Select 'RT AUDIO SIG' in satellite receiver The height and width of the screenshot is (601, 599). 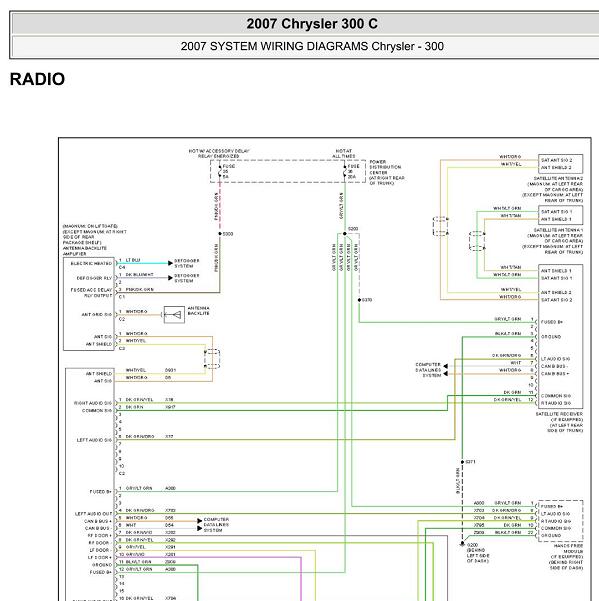555,403
